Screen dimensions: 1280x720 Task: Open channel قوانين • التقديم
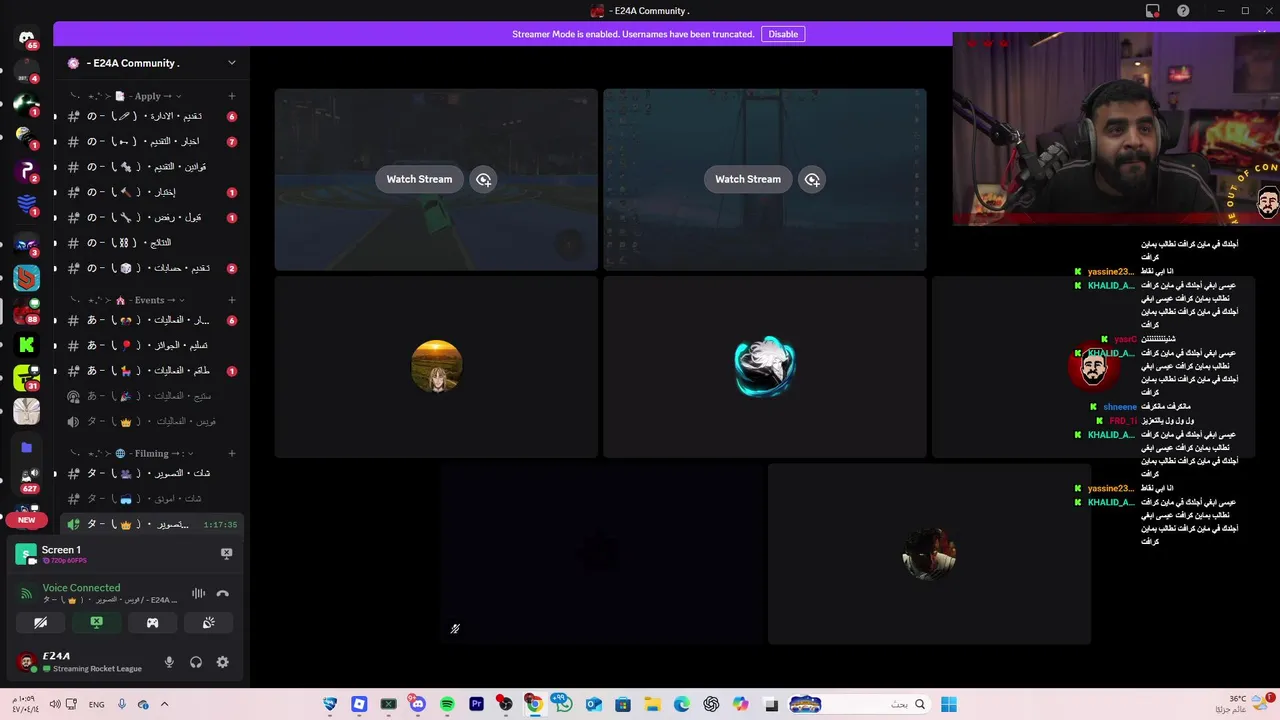click(152, 167)
